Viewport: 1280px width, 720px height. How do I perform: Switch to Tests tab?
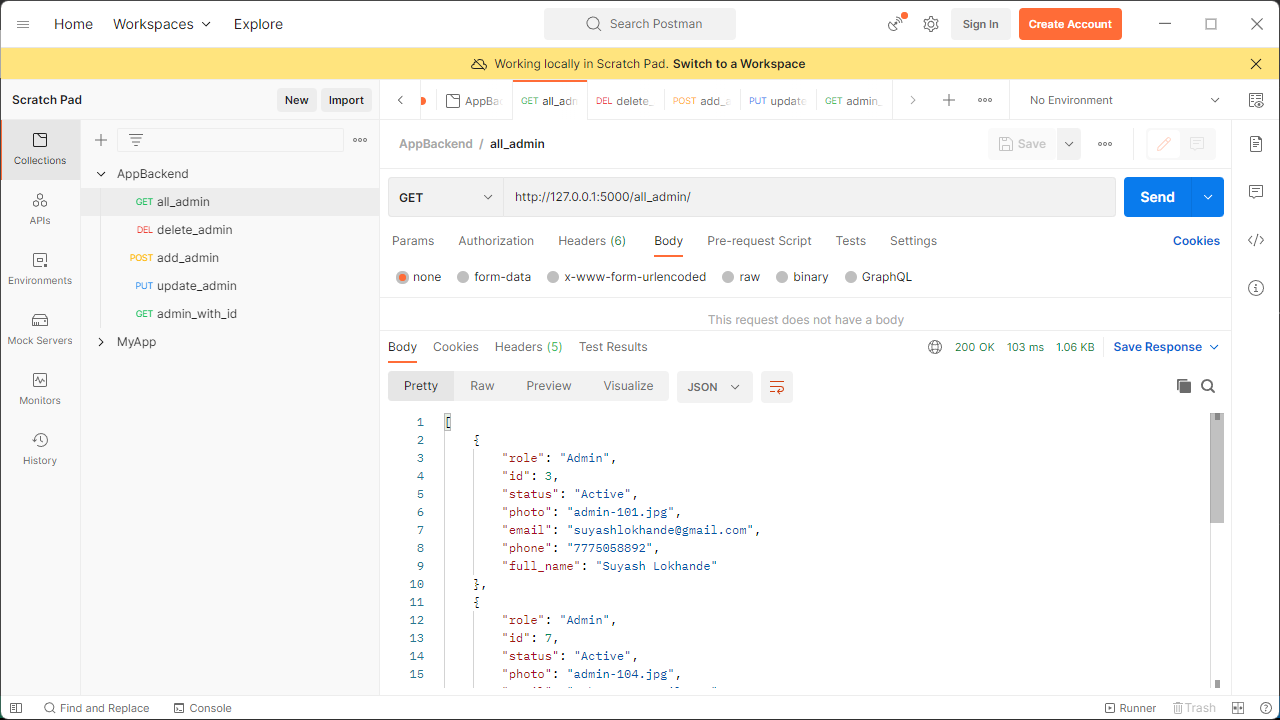click(x=851, y=241)
